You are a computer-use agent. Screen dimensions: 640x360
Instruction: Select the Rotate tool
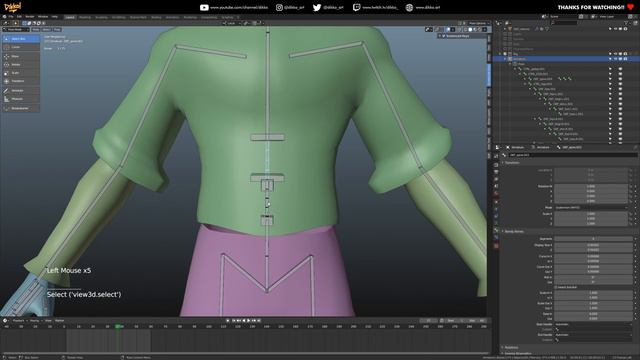[x=21, y=64]
